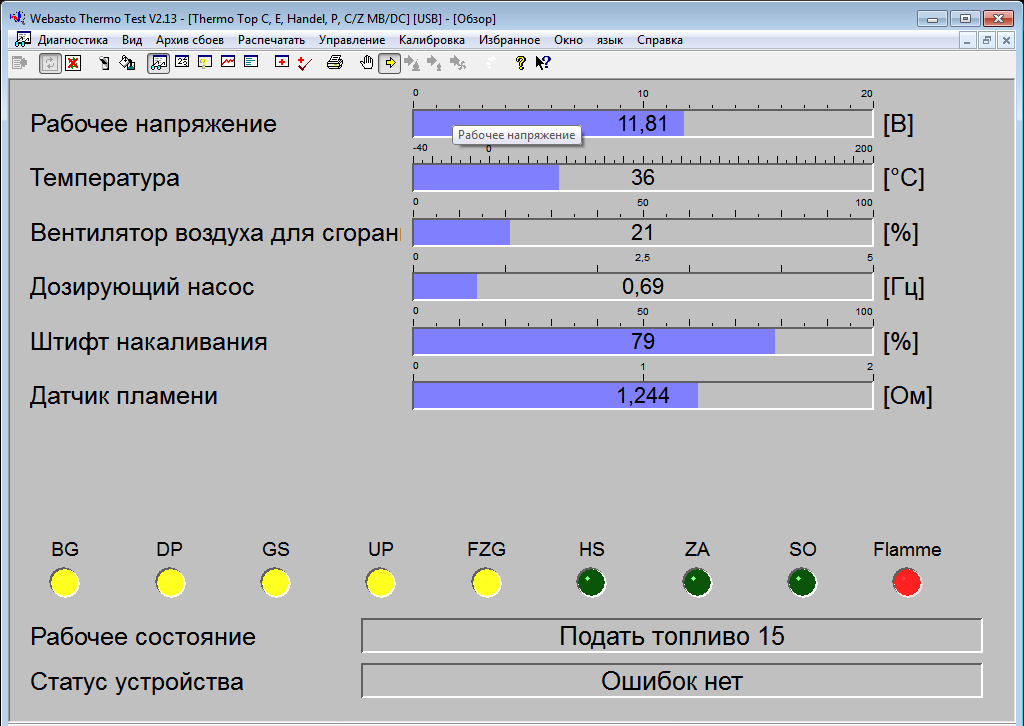Click the Температура label
This screenshot has width=1024, height=726.
tap(104, 178)
